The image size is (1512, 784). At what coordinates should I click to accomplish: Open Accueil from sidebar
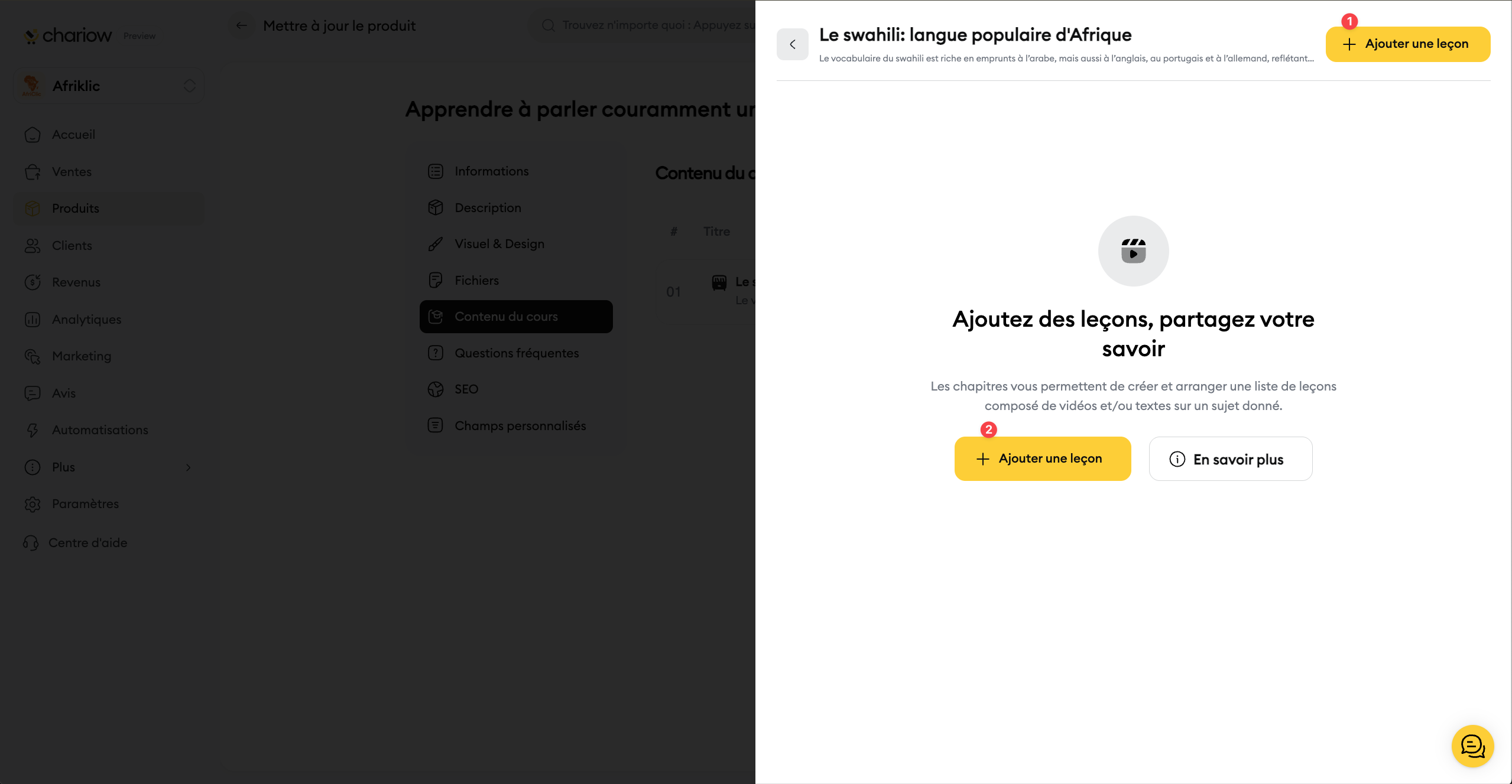pyautogui.click(x=73, y=135)
